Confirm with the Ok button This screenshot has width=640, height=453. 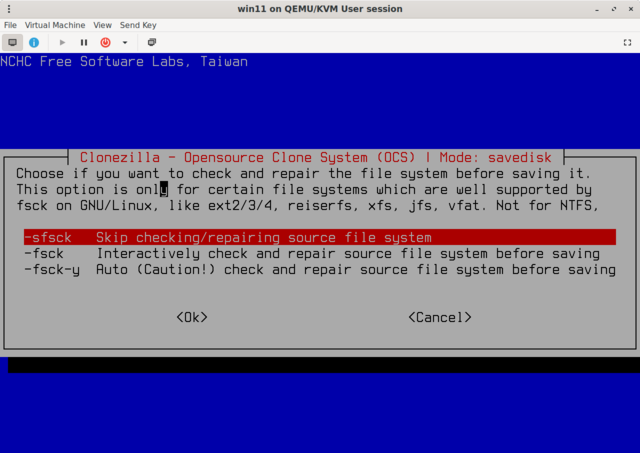tap(191, 317)
